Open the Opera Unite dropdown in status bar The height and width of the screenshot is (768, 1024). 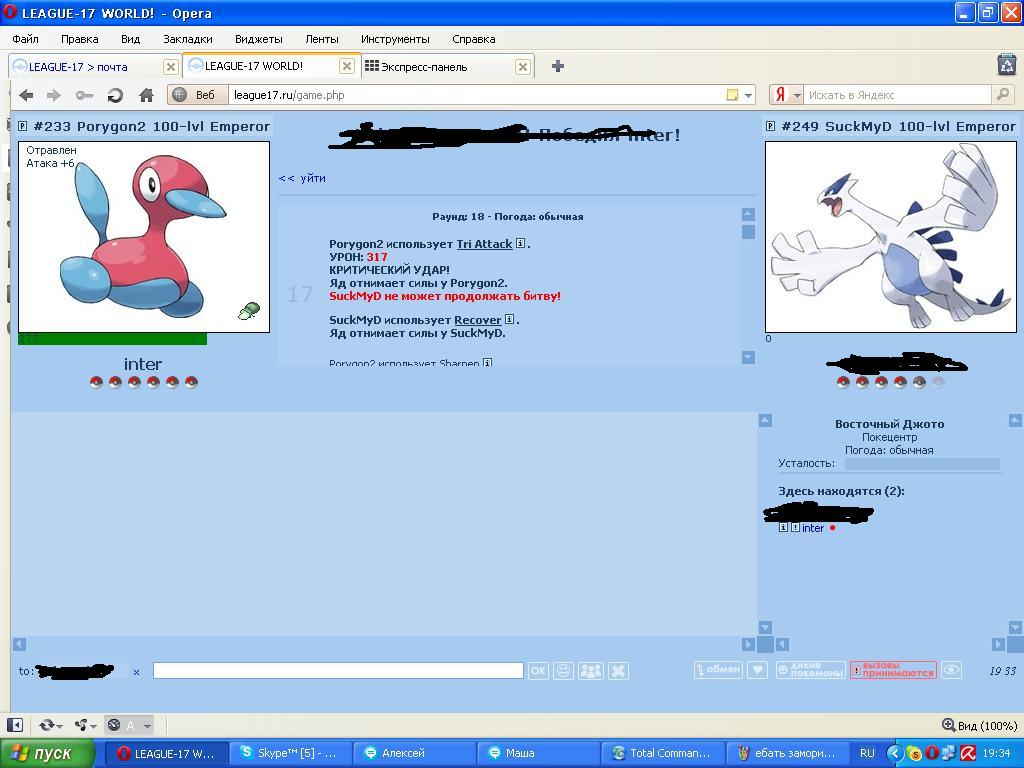(86, 725)
